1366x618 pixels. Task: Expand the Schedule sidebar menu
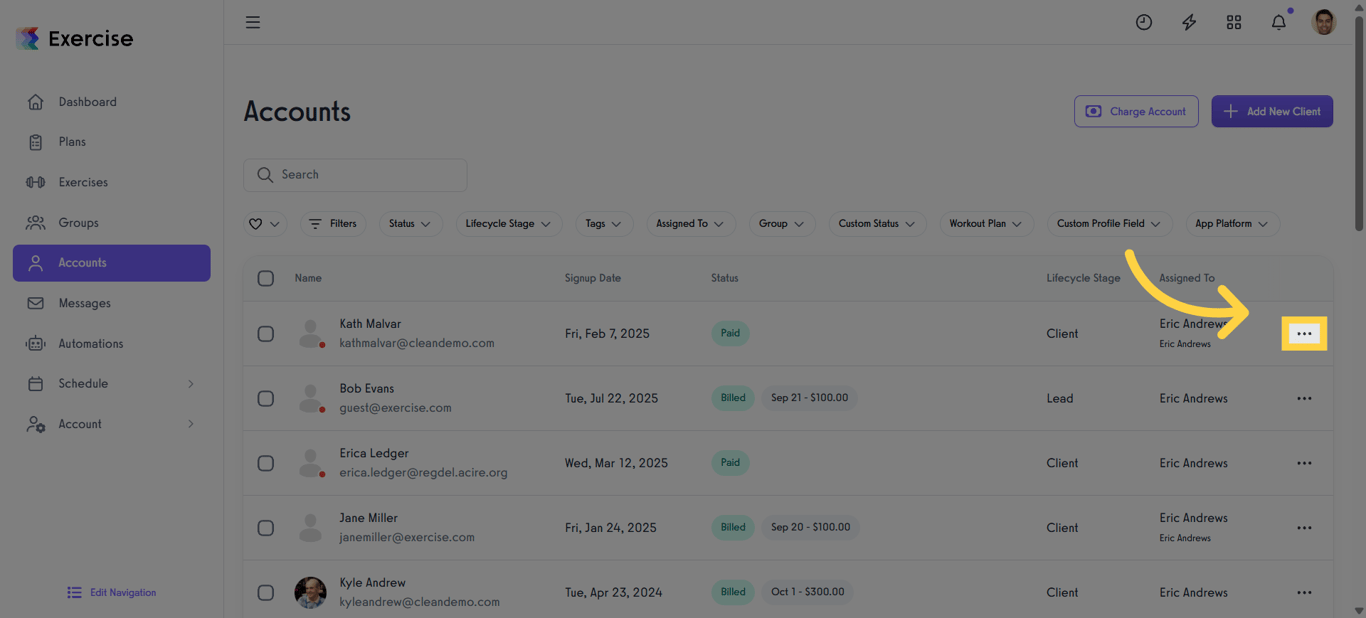[85, 383]
